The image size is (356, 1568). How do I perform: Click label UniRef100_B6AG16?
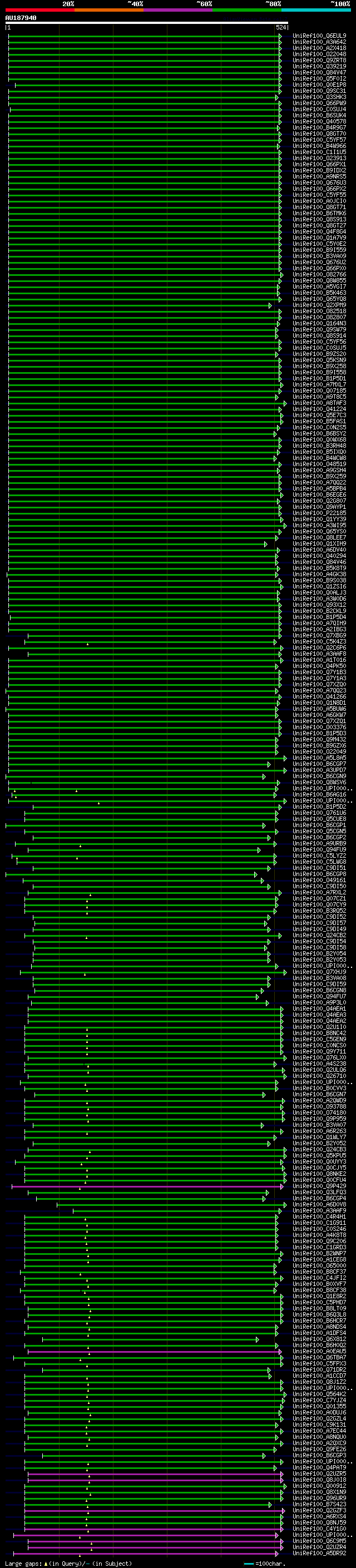tap(319, 794)
